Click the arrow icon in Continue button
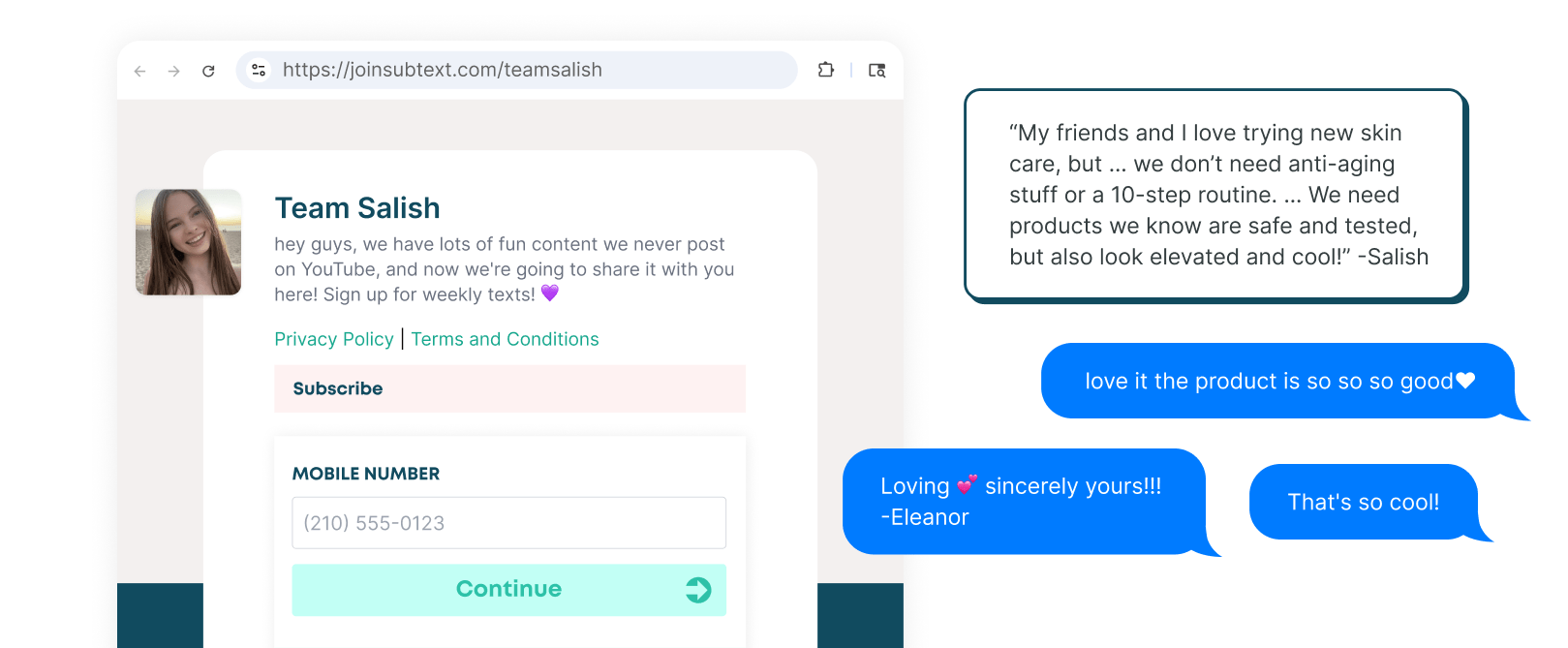Viewport: 1568px width, 648px height. 698,590
